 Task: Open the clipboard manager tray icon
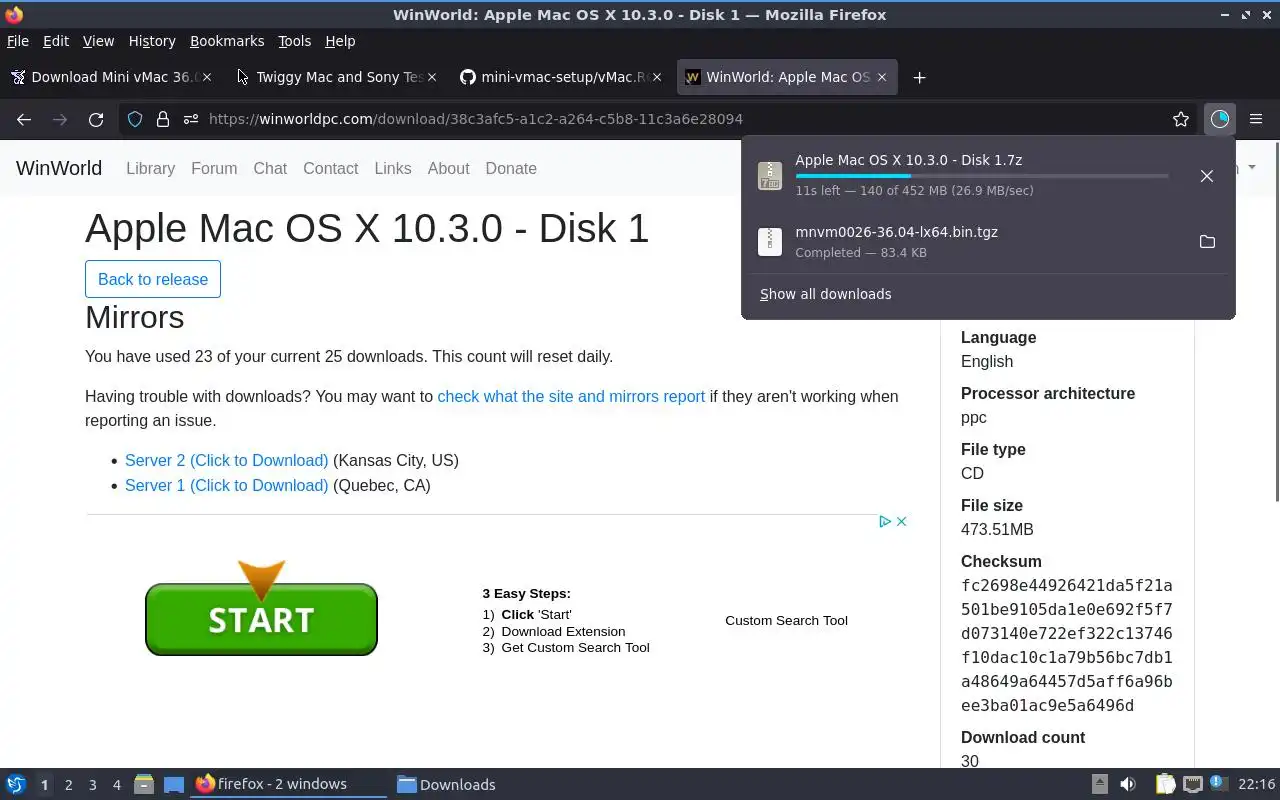click(x=1165, y=784)
